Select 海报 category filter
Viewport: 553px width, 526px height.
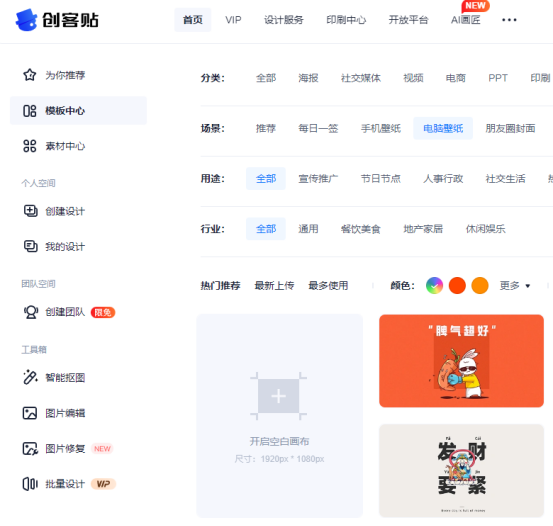(308, 78)
